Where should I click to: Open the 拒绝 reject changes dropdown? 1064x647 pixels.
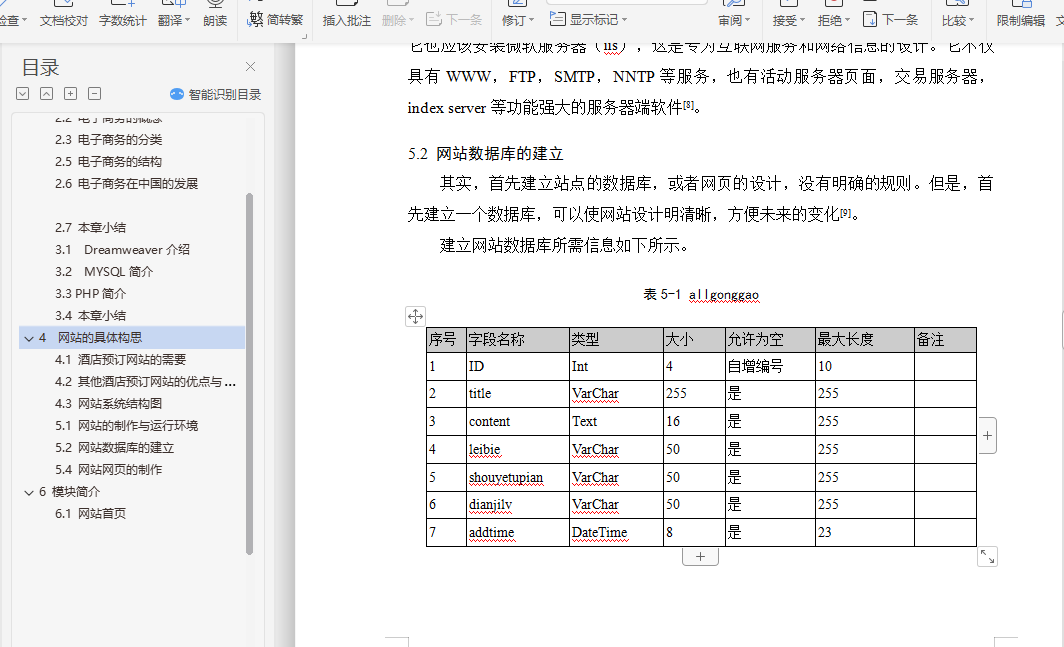click(833, 20)
